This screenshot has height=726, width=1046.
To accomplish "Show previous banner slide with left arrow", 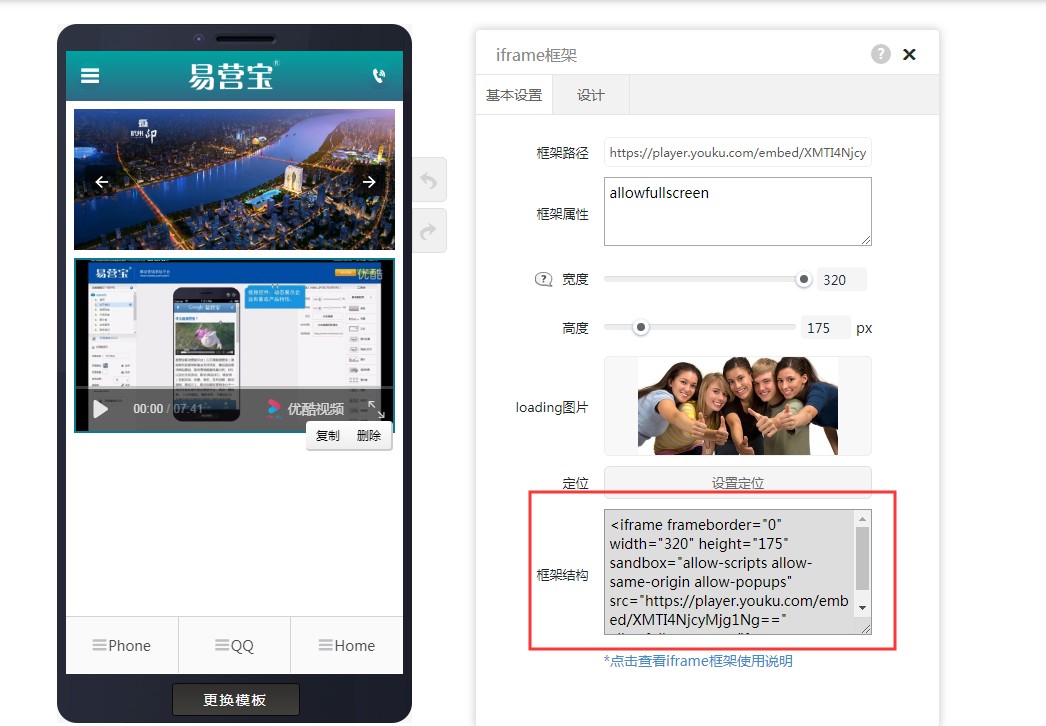I will (x=101, y=182).
